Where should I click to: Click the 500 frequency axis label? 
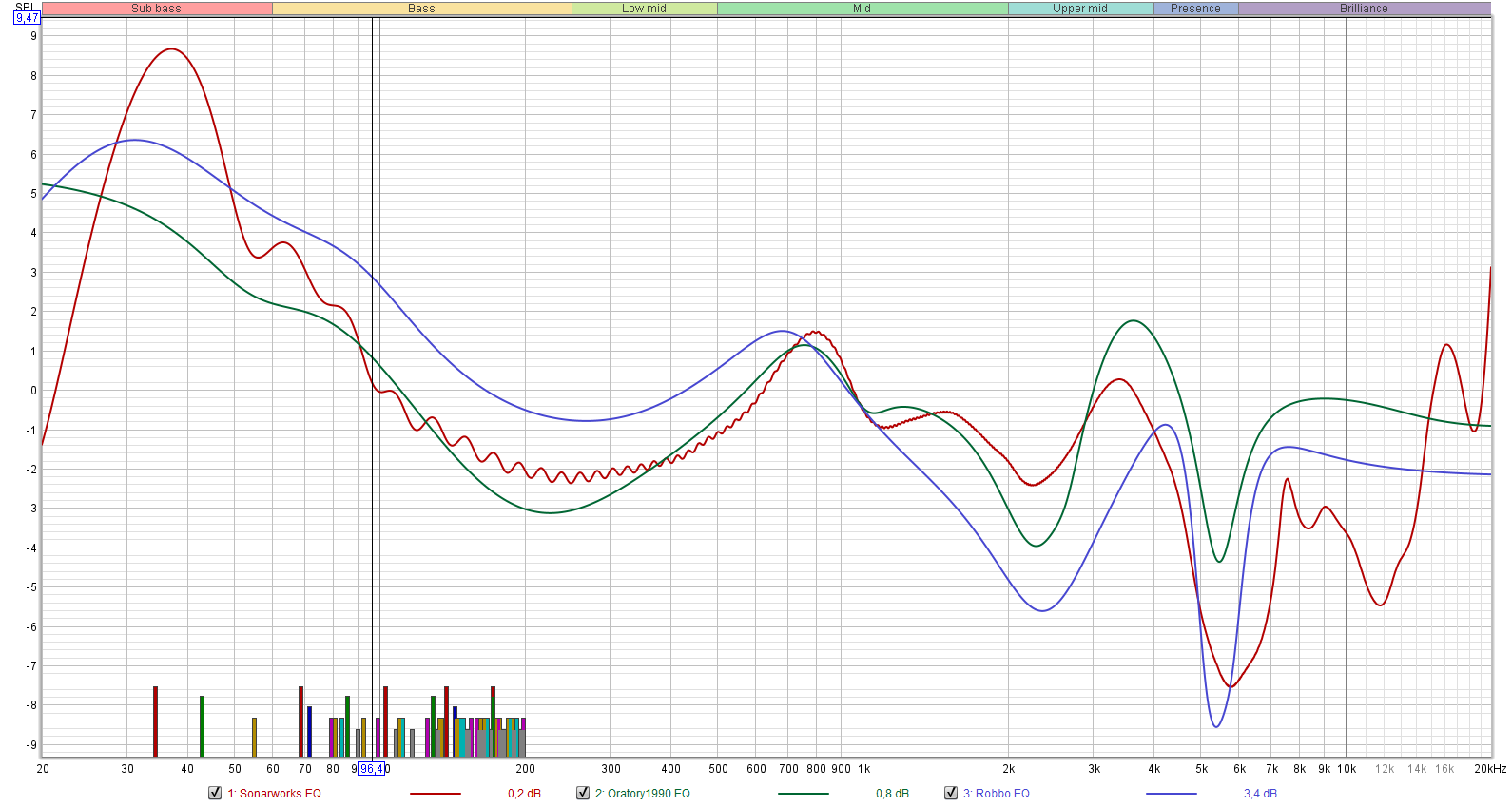(x=719, y=769)
